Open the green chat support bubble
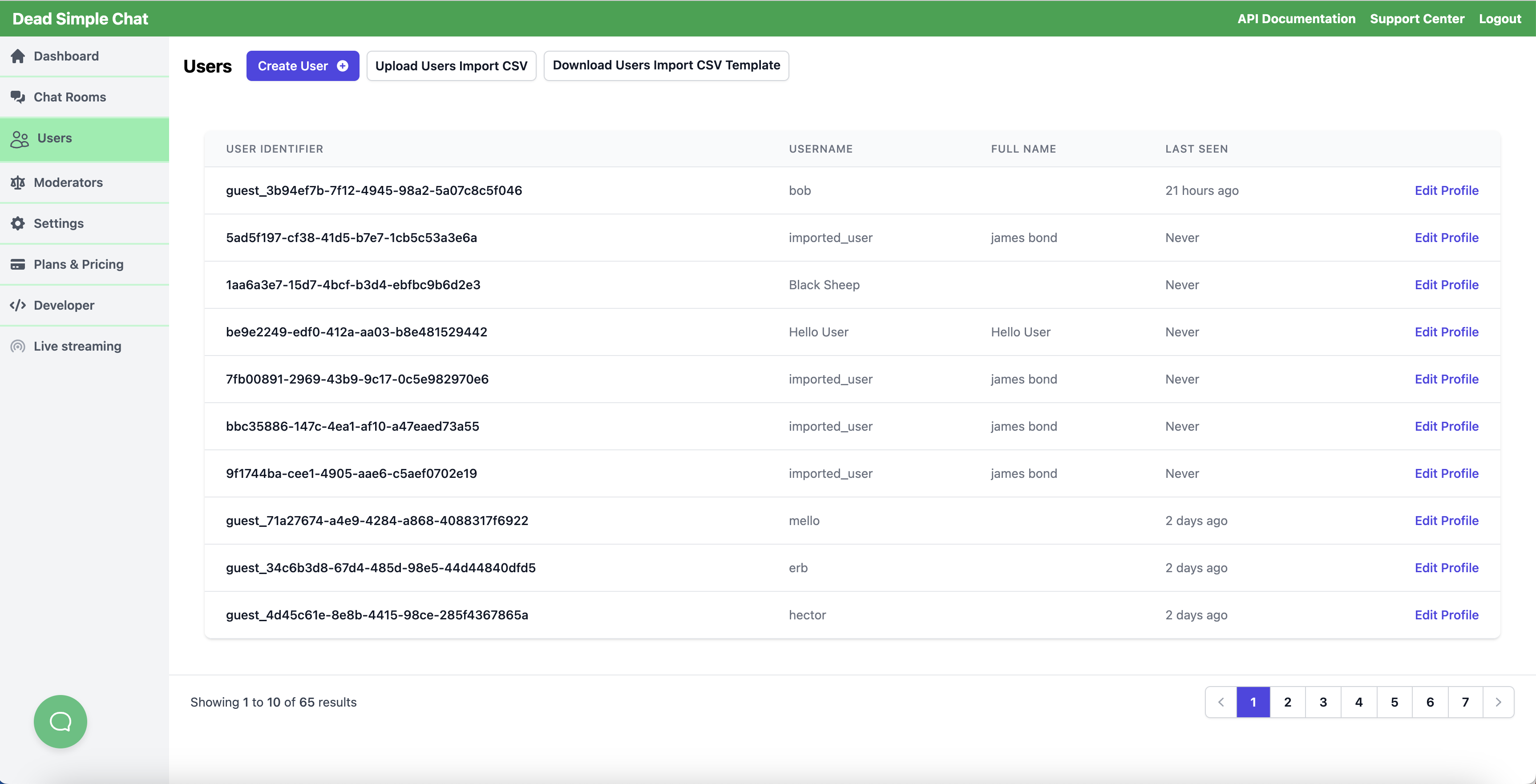This screenshot has height=784, width=1536. (60, 721)
